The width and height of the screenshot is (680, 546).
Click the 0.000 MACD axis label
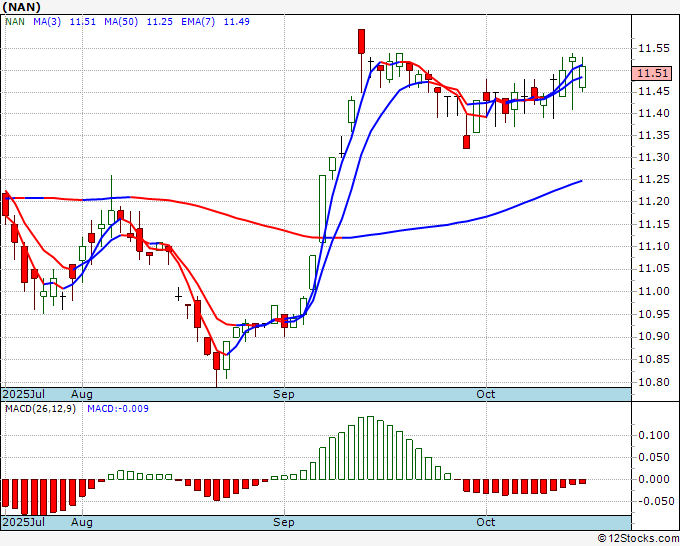[654, 479]
